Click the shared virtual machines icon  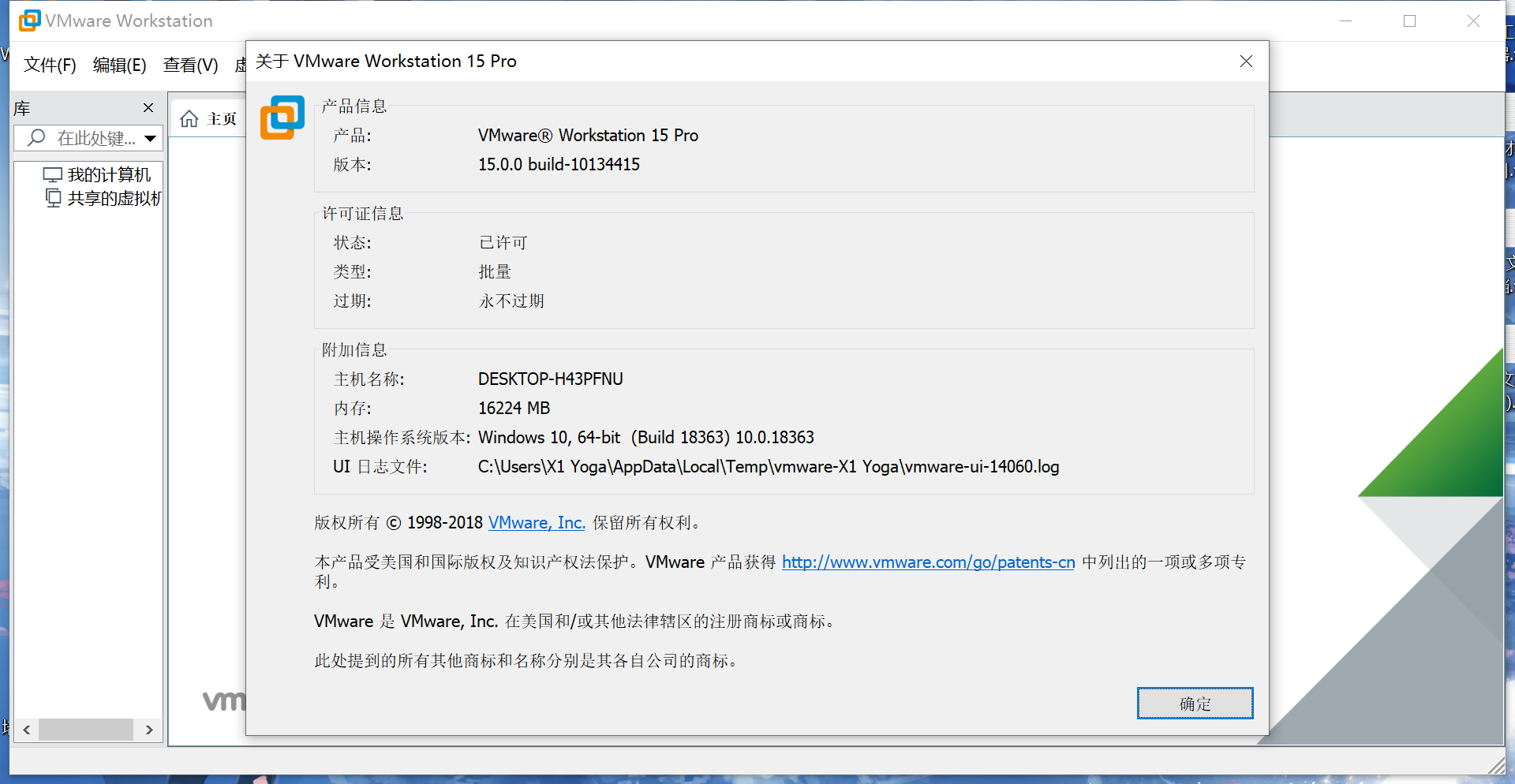pos(53,198)
